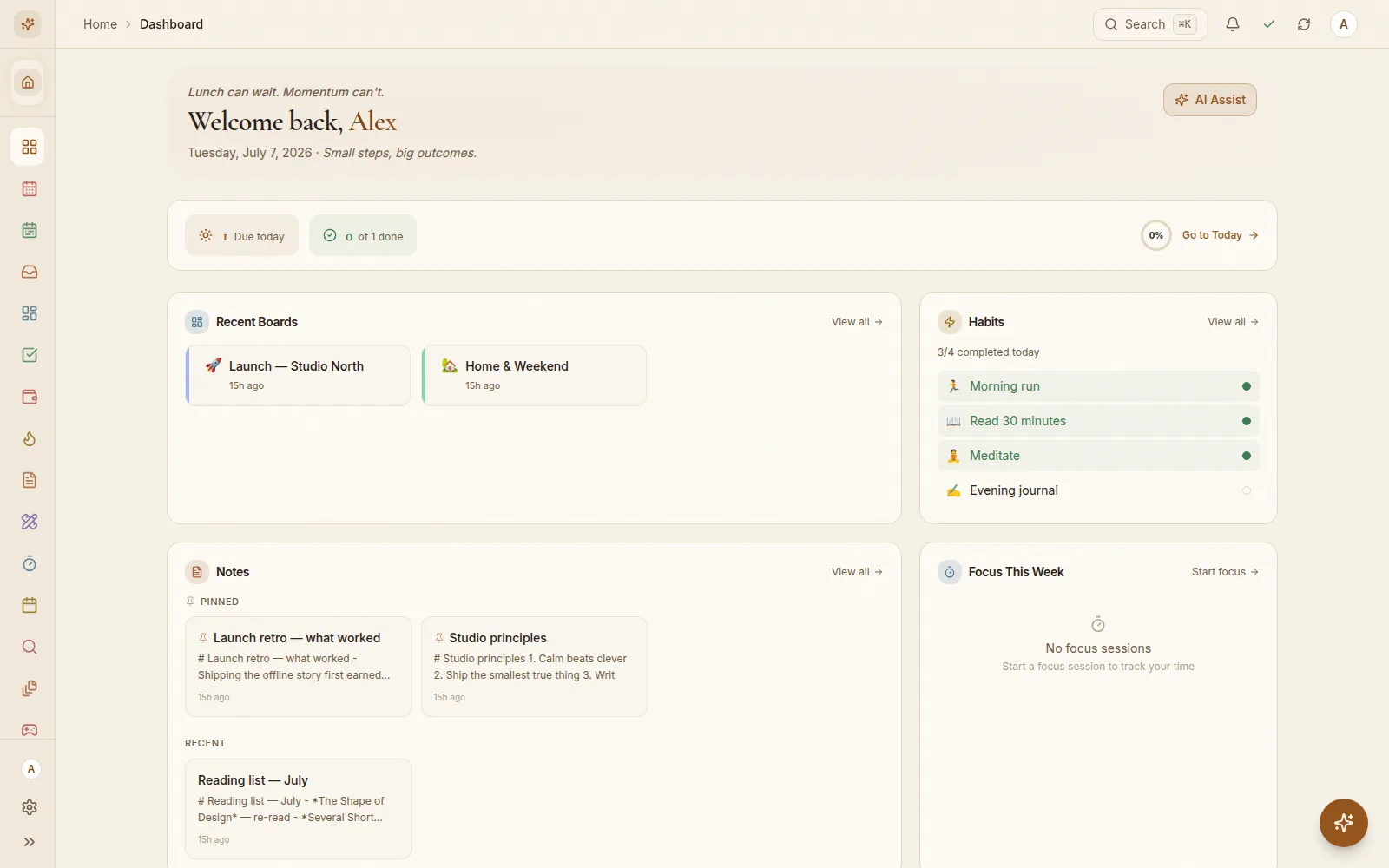1389x868 pixels.
Task: Open the purple pencil-ruler icon in sidebar
Action: point(30,522)
